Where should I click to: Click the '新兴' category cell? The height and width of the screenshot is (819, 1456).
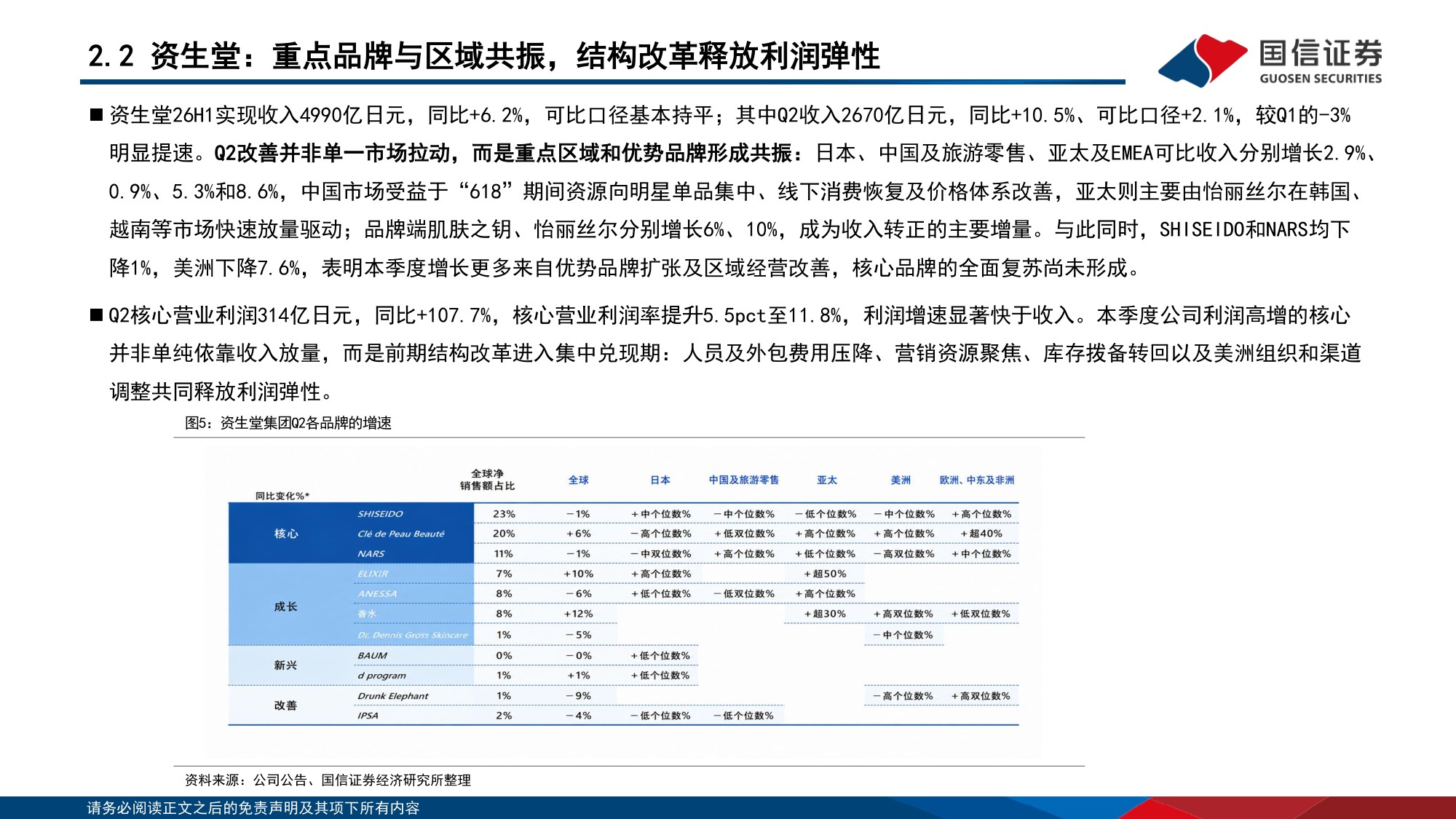pos(286,665)
